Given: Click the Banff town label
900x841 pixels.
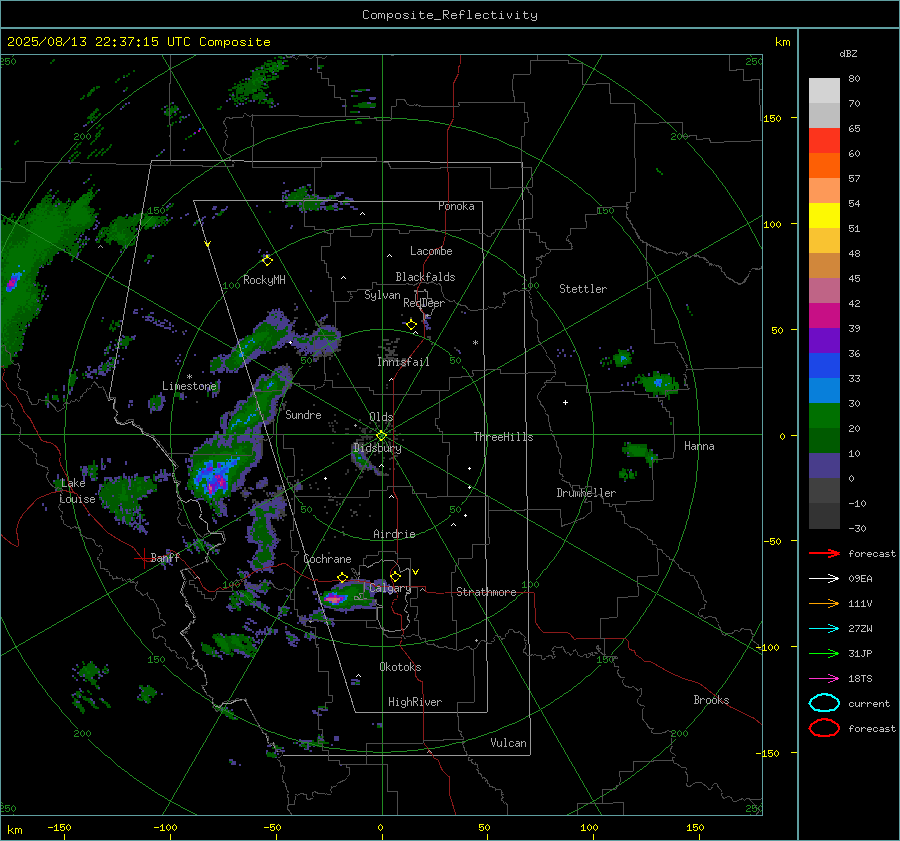Looking at the screenshot, I should click(165, 557).
